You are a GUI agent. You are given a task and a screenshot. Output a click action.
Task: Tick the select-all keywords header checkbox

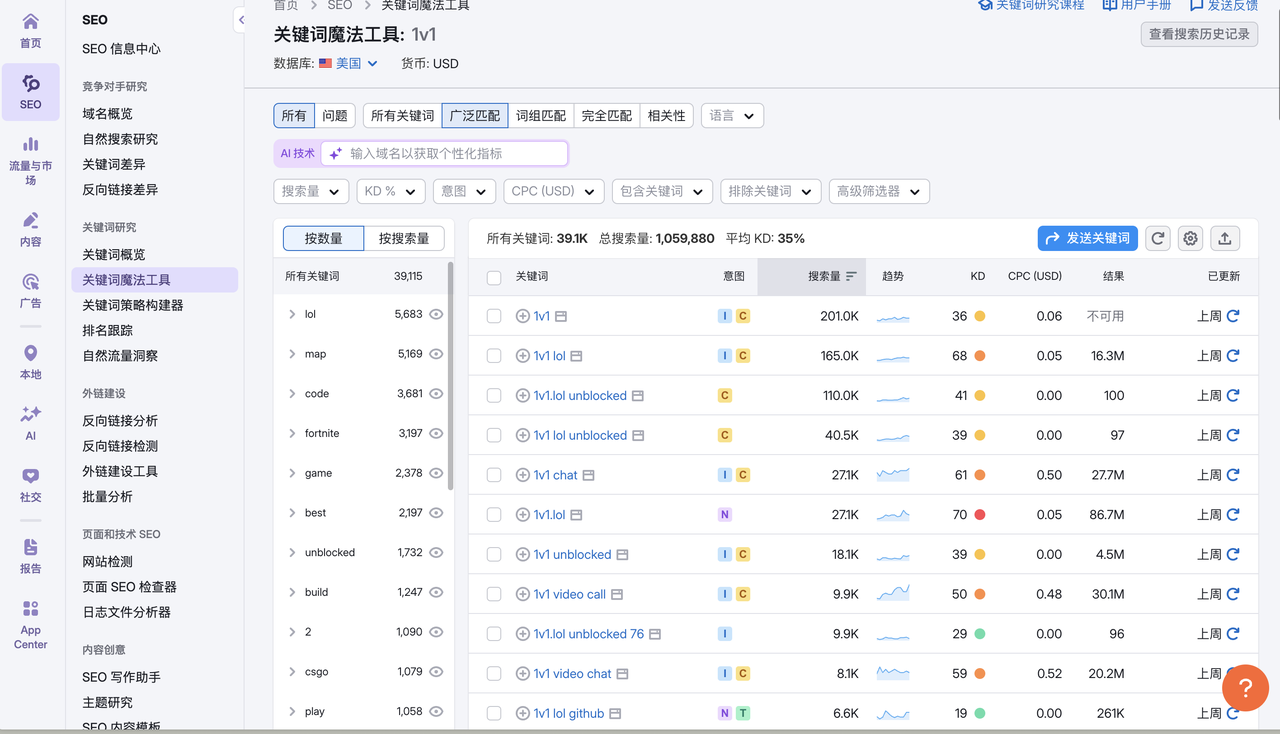[x=494, y=277]
